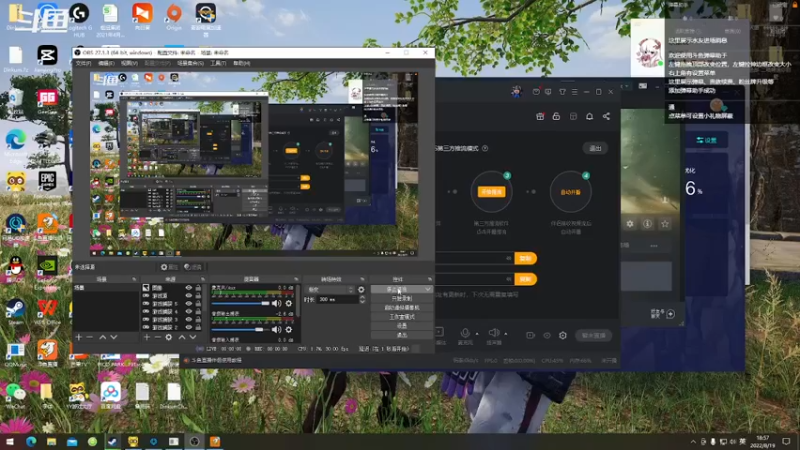Pop out the Sources dock panel
Image resolution: width=800 pixels, height=450 pixels.
[203, 279]
